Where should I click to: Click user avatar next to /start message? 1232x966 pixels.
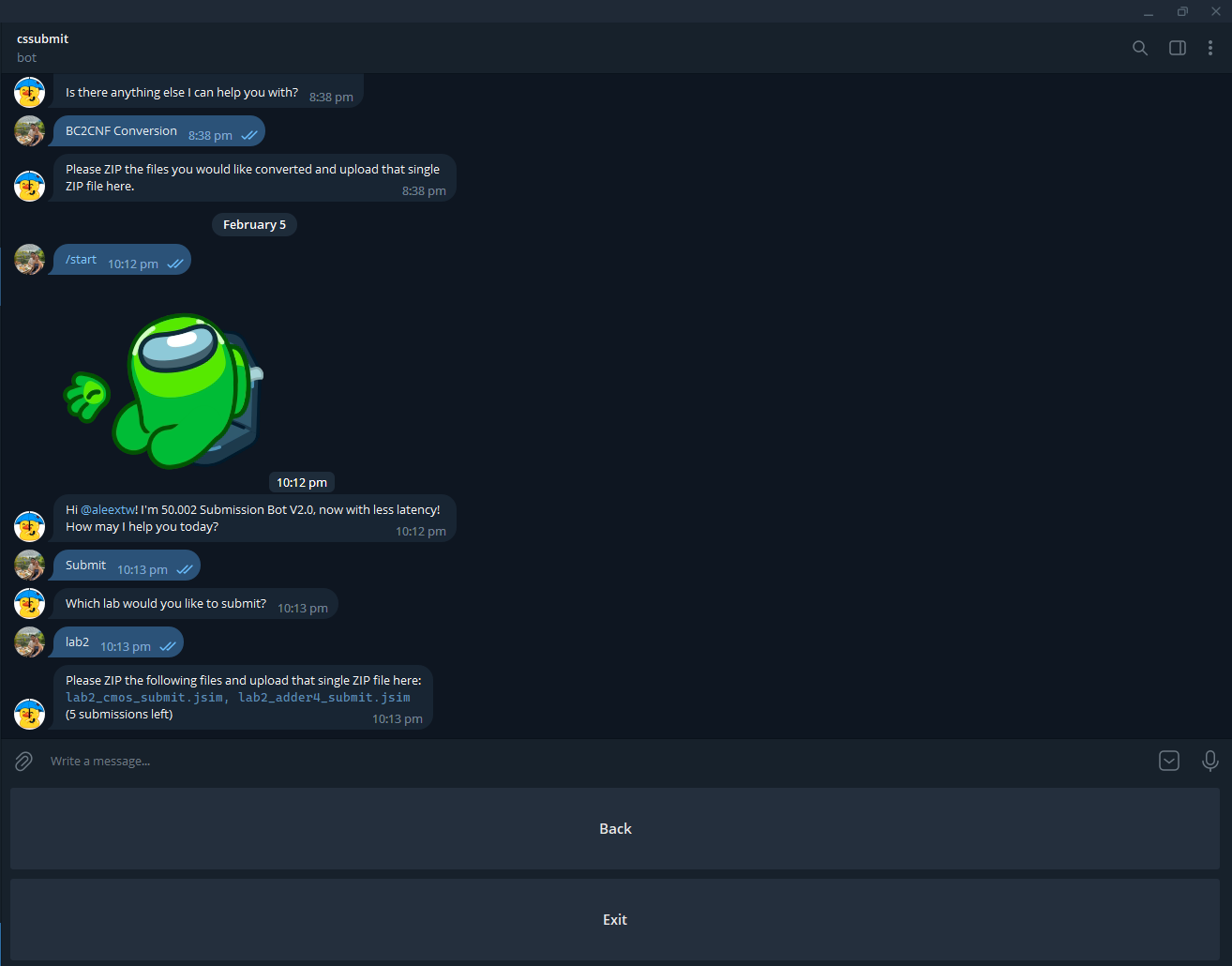(30, 260)
